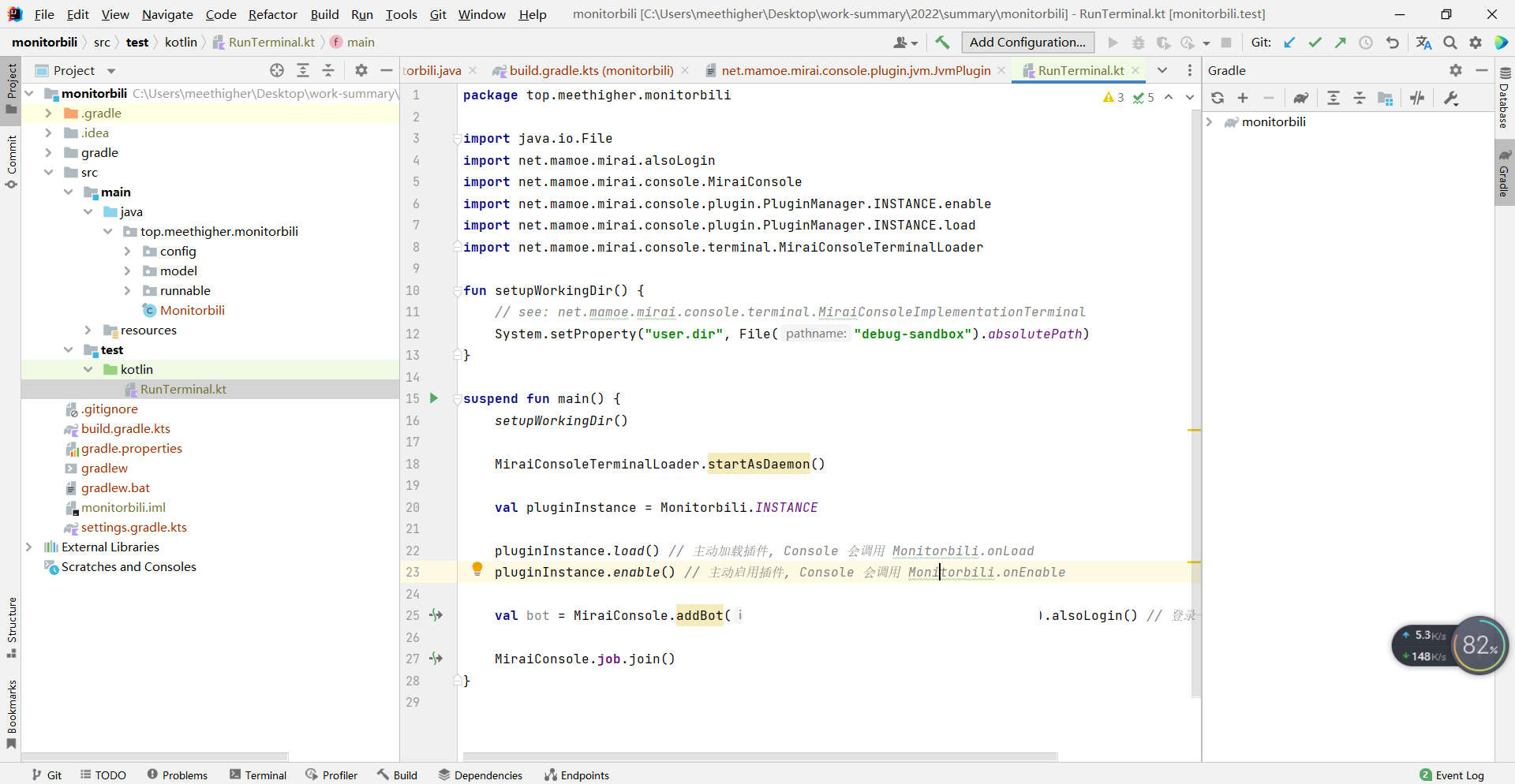Viewport: 1515px width, 784px height.
Task: Open the Endpoints tool window
Action: (x=577, y=775)
